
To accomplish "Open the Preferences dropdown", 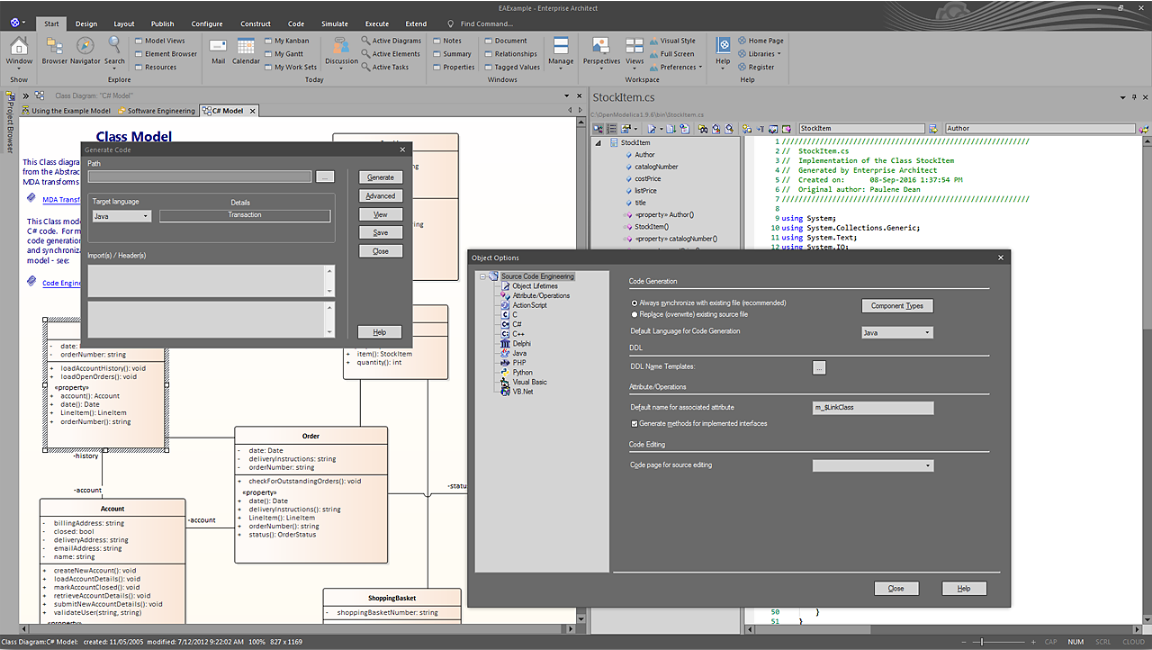I will 676,68.
